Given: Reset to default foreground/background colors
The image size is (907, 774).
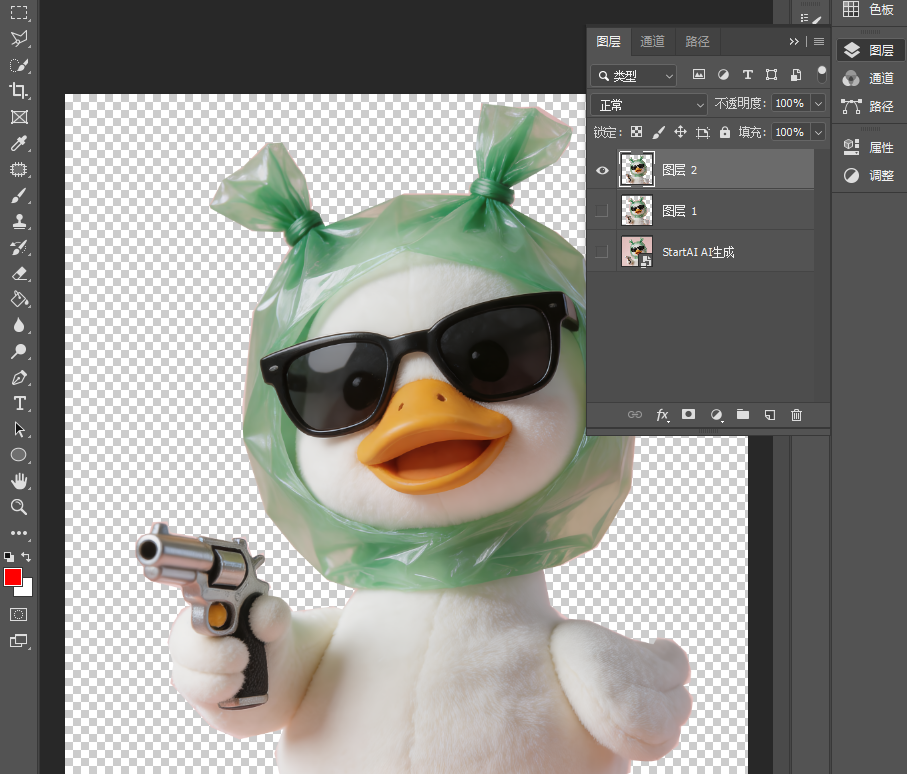Looking at the screenshot, I should [9, 556].
